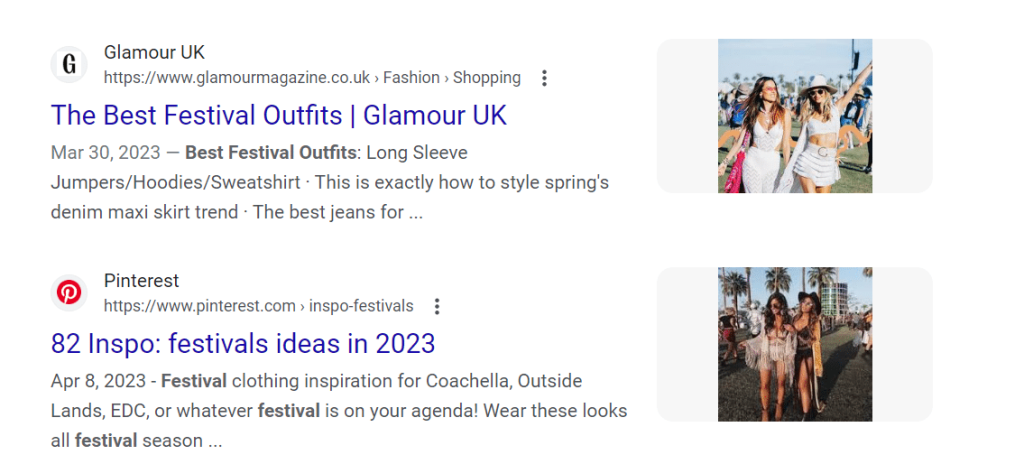Click the Glamour UK favicon icon

[x=69, y=65]
